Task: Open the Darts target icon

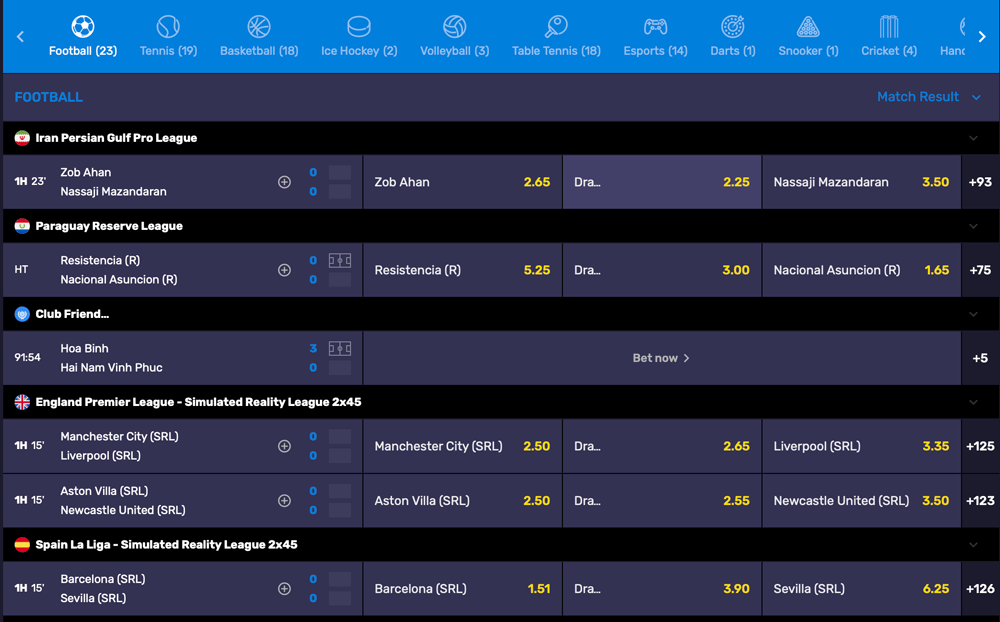Action: [x=733, y=26]
